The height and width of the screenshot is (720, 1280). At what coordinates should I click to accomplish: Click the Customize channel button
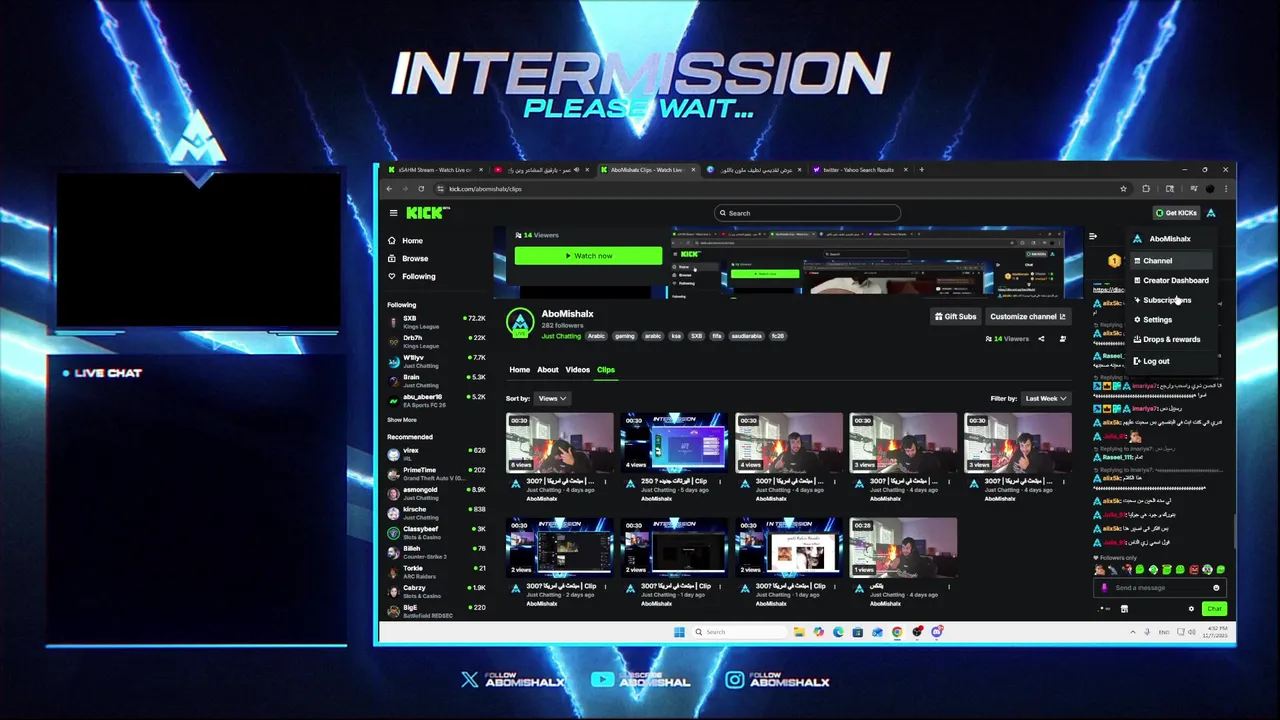click(x=1027, y=317)
